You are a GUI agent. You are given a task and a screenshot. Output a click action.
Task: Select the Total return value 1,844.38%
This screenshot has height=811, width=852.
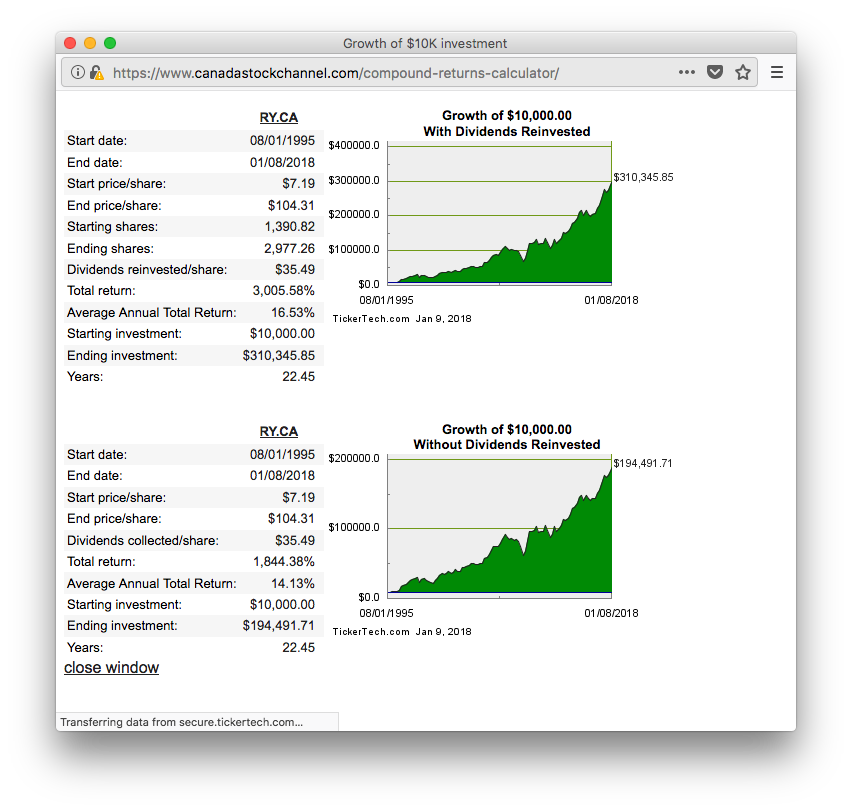coord(284,562)
